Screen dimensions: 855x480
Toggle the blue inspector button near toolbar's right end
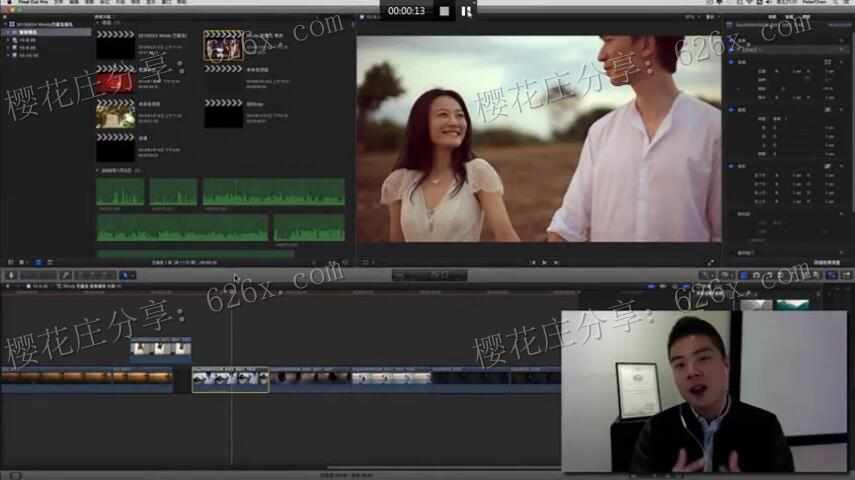pos(832,275)
